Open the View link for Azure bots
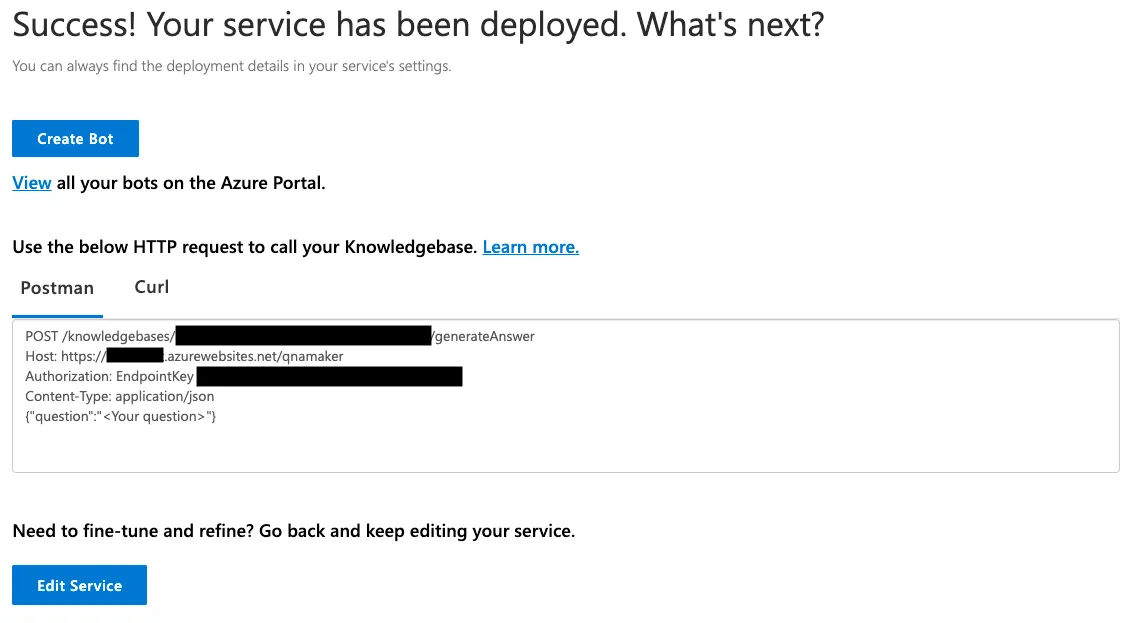 tap(32, 183)
